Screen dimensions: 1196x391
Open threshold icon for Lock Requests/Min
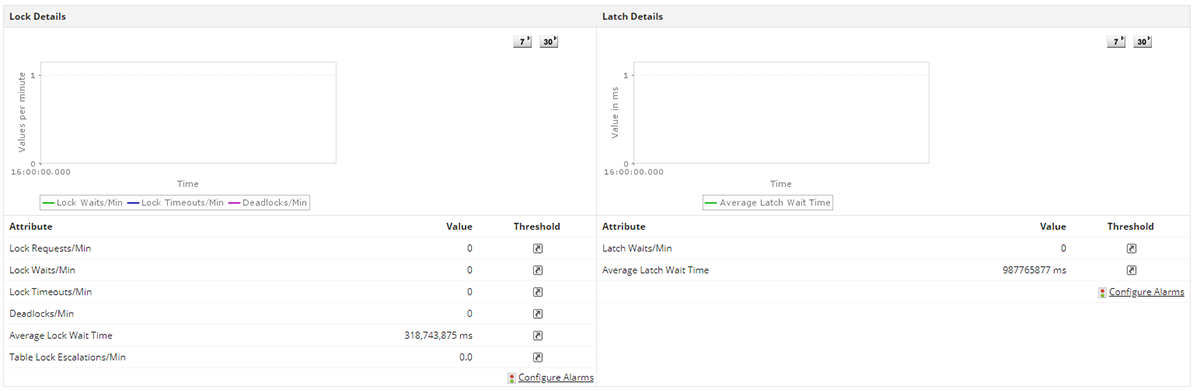(x=537, y=248)
